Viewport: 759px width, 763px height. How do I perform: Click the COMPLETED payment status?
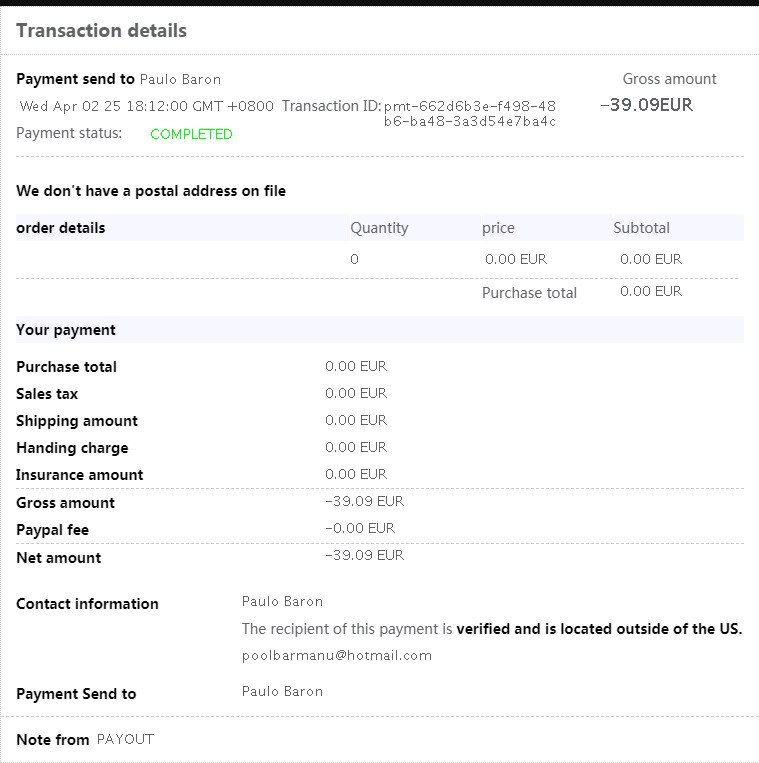191,134
